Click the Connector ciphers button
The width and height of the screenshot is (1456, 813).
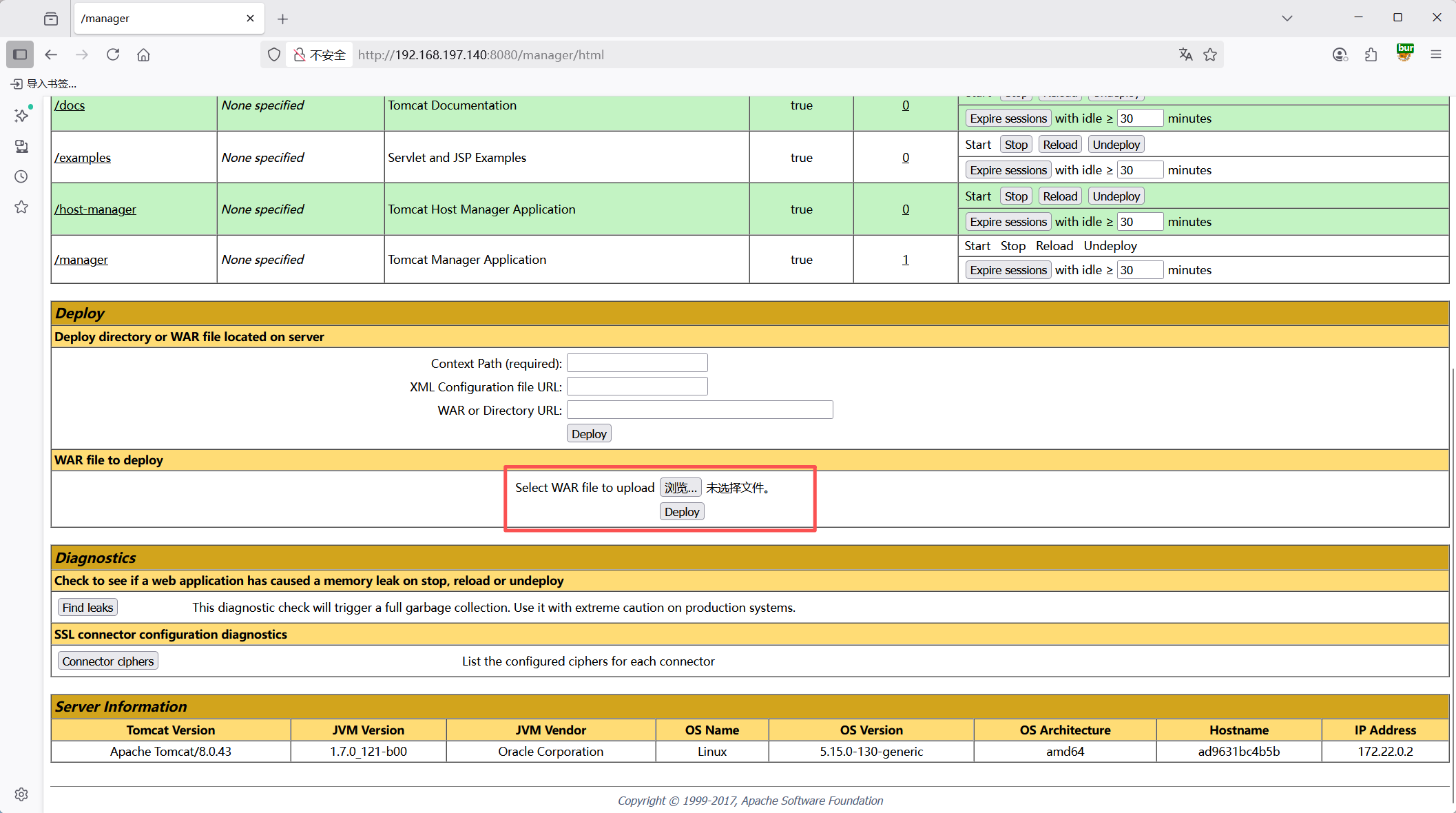[108, 661]
